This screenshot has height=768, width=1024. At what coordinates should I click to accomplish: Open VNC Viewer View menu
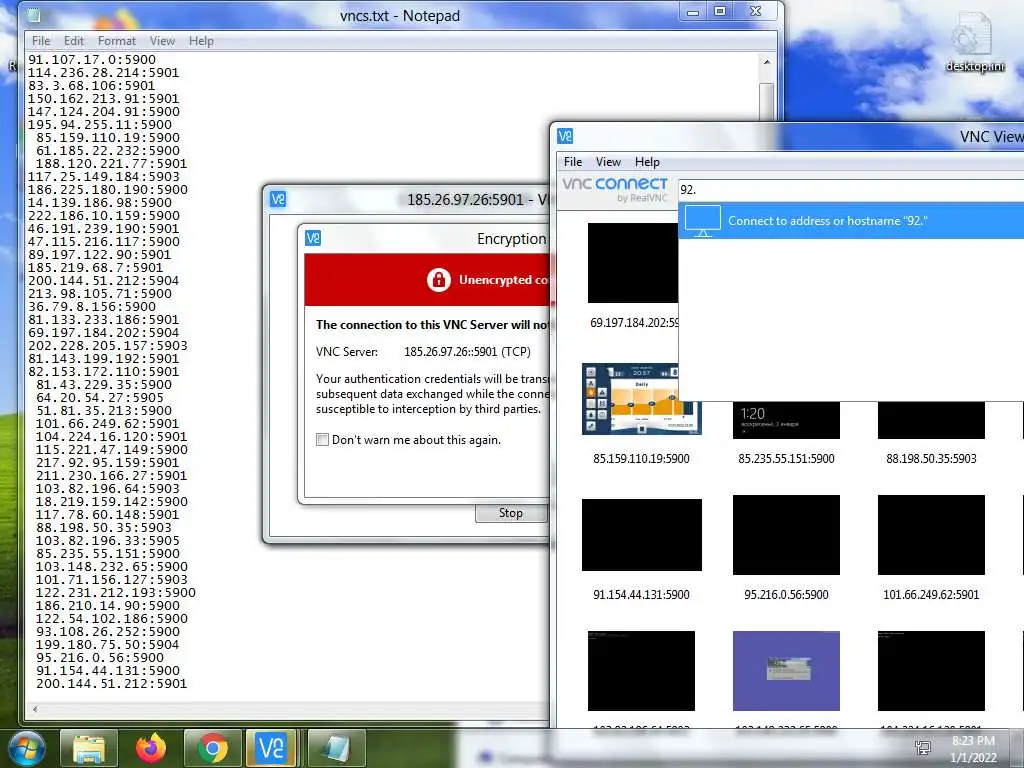click(608, 161)
